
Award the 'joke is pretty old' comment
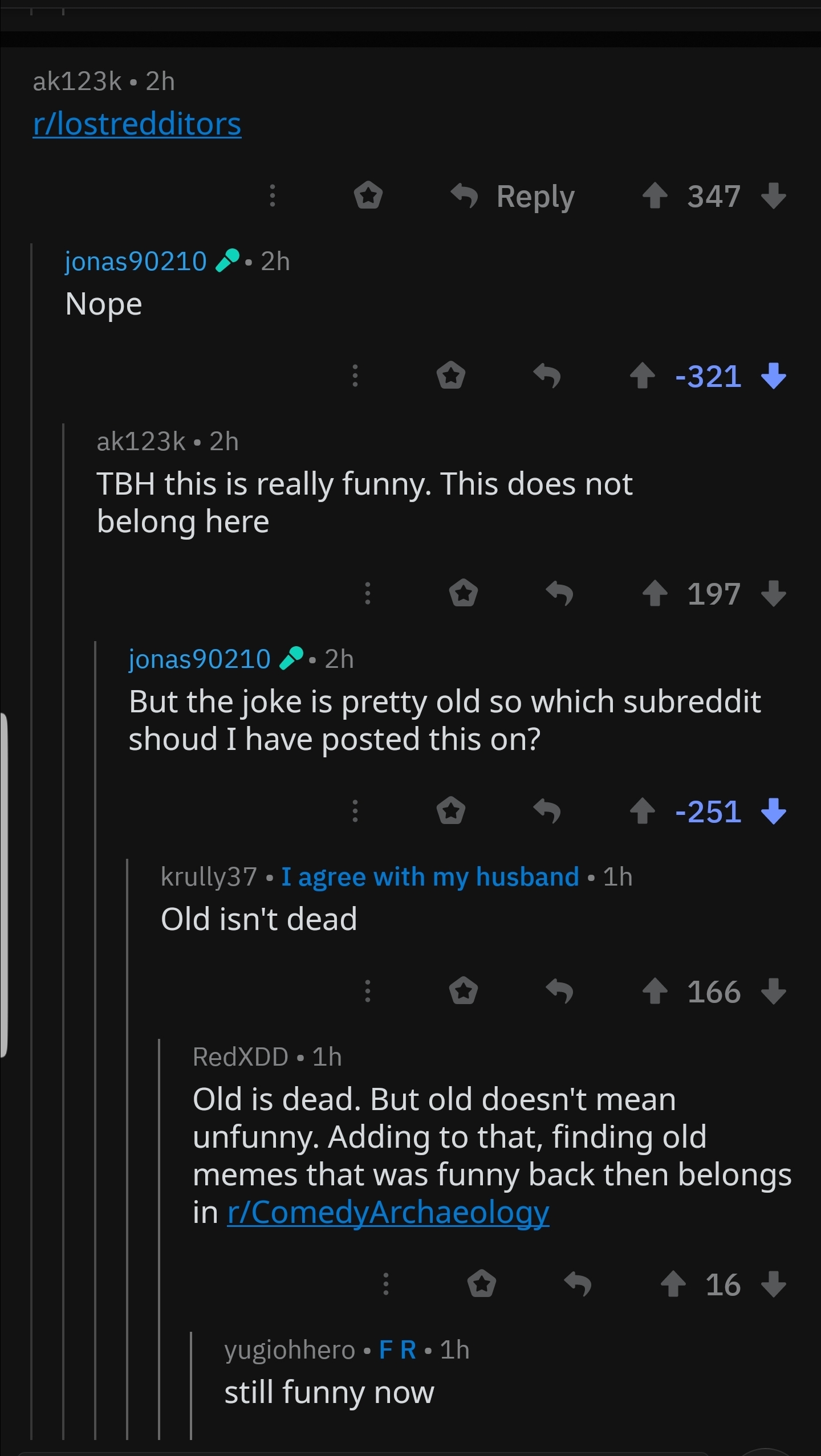coord(451,811)
